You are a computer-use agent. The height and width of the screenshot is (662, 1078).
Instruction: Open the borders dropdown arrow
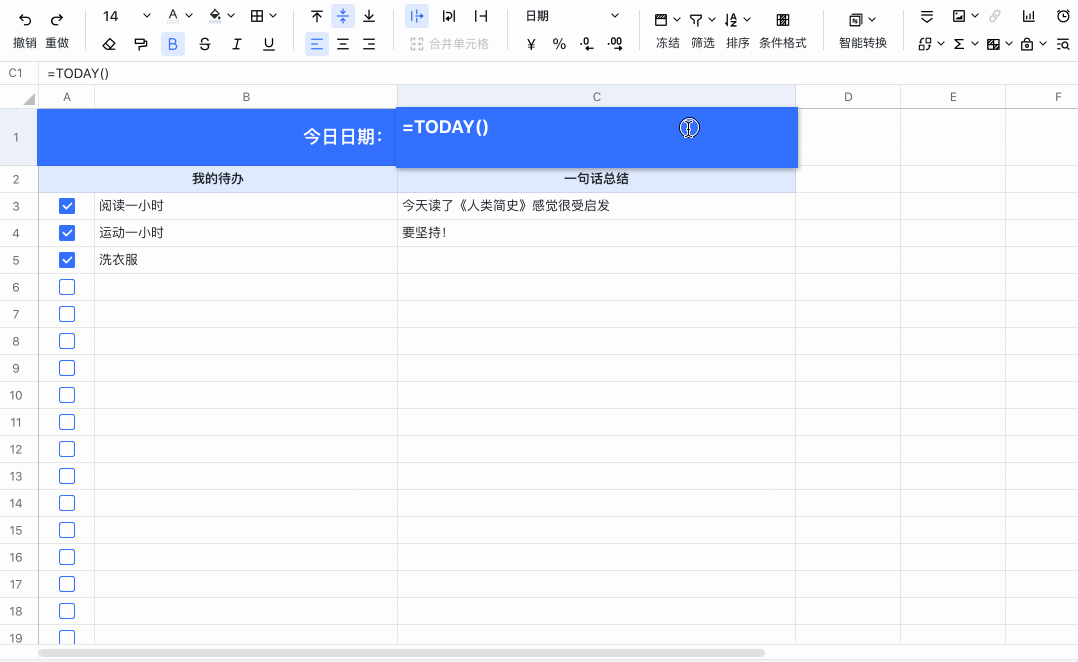[273, 16]
